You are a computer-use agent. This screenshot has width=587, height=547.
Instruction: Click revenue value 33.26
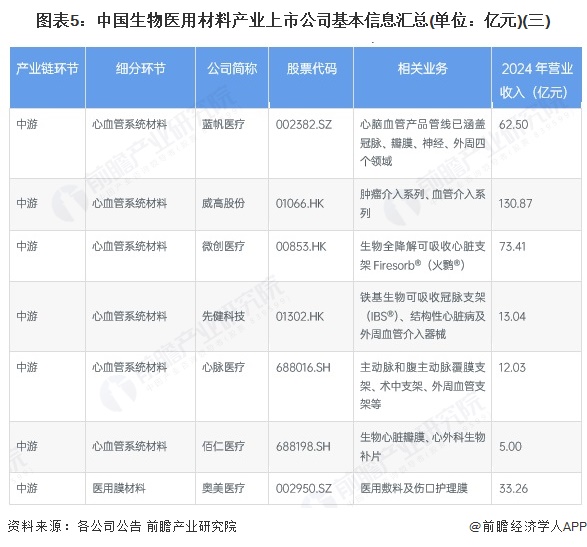[x=513, y=488]
